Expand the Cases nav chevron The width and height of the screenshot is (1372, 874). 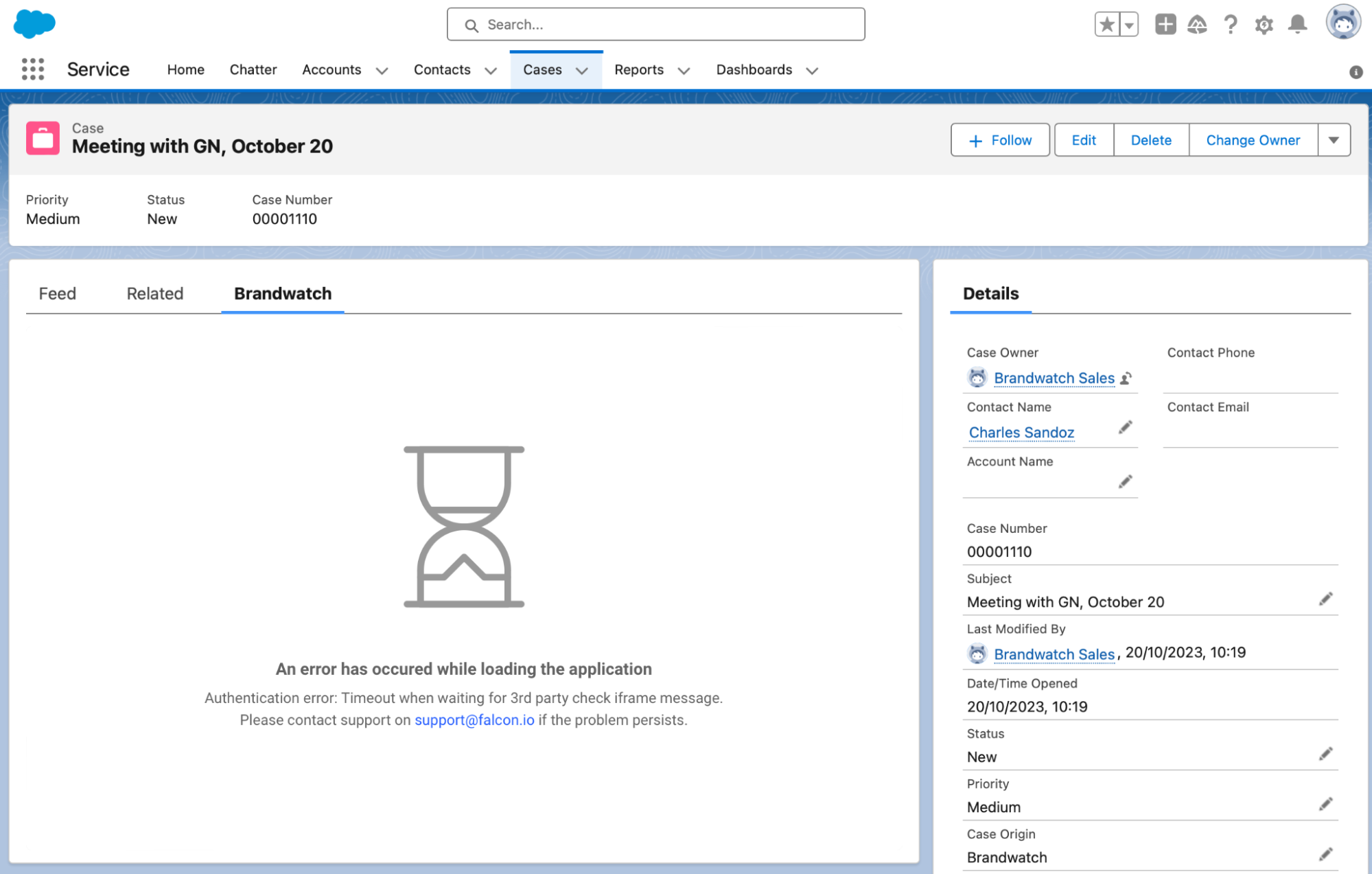(x=582, y=71)
